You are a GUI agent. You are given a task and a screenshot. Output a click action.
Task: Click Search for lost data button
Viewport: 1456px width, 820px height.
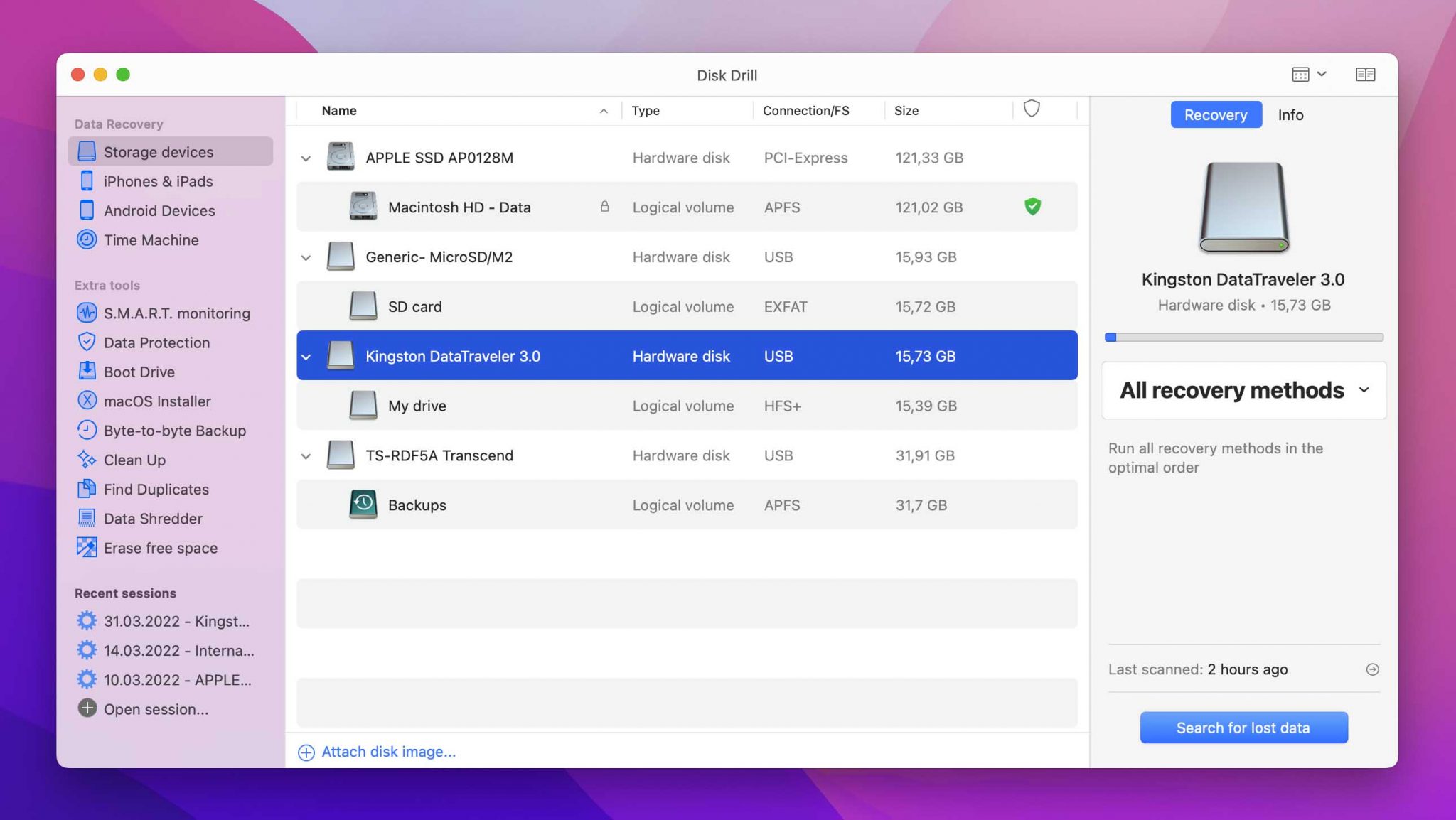coord(1243,727)
